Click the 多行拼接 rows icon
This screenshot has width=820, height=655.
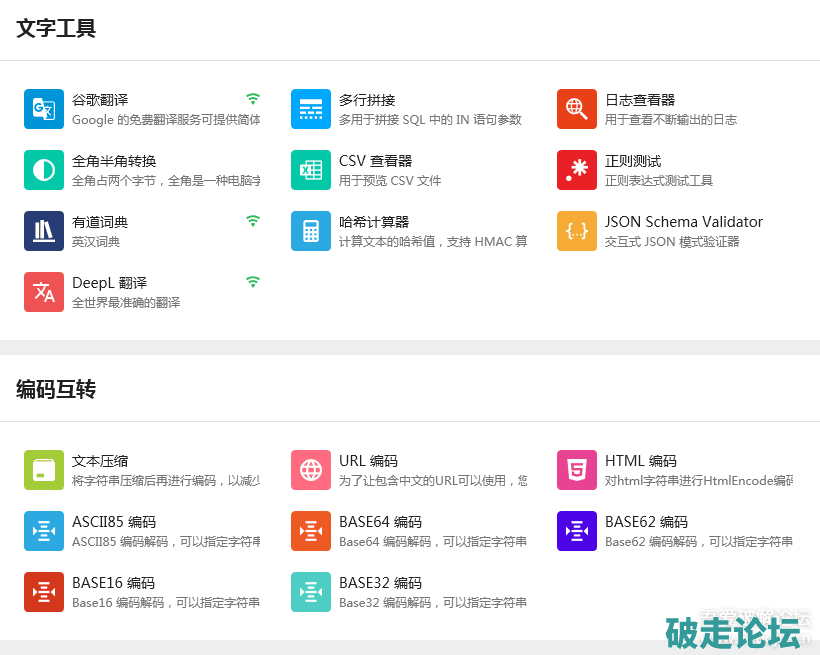(311, 109)
